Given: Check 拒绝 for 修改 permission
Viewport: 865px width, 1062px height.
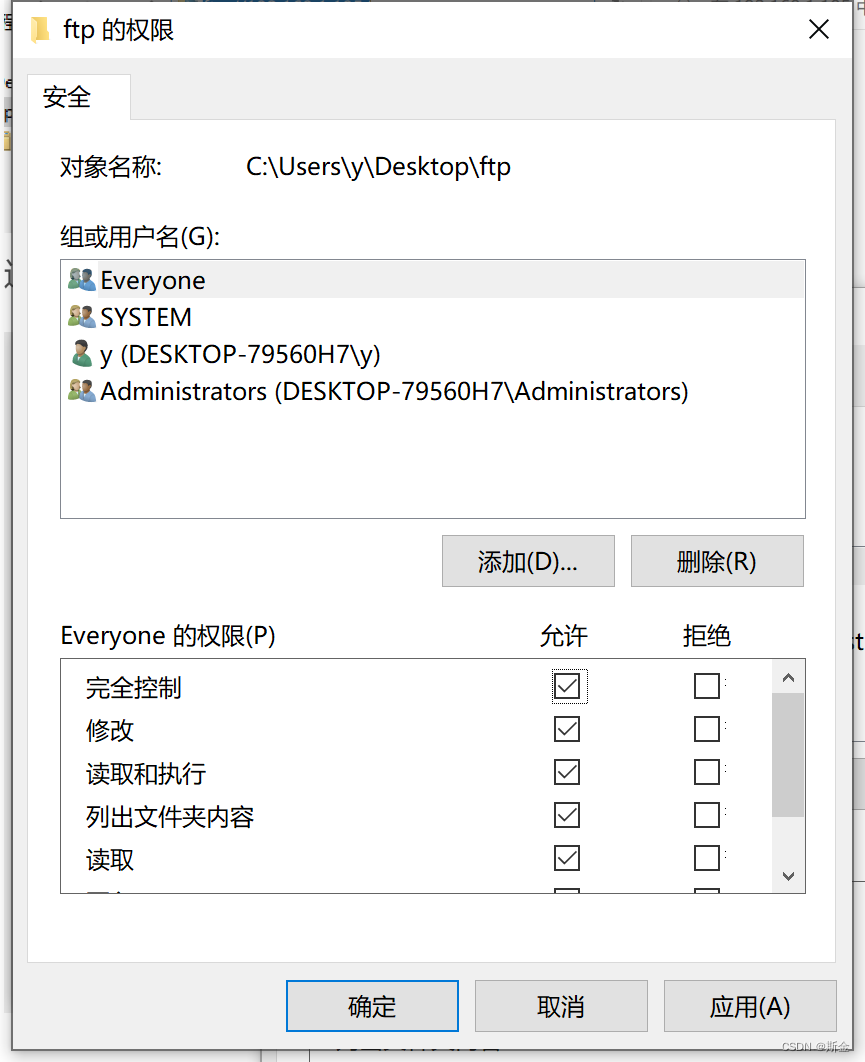Looking at the screenshot, I should point(707,729).
